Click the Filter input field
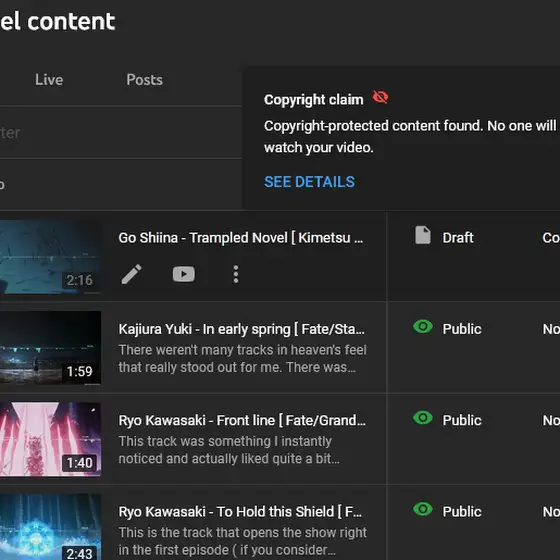The height and width of the screenshot is (560, 560). [121, 132]
